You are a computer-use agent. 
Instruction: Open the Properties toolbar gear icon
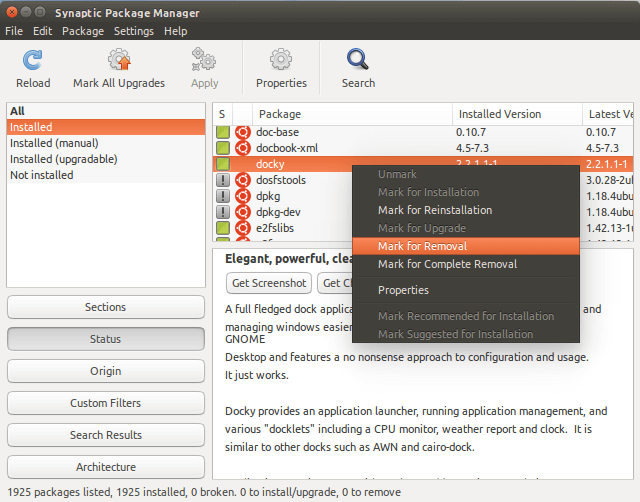pyautogui.click(x=281, y=60)
